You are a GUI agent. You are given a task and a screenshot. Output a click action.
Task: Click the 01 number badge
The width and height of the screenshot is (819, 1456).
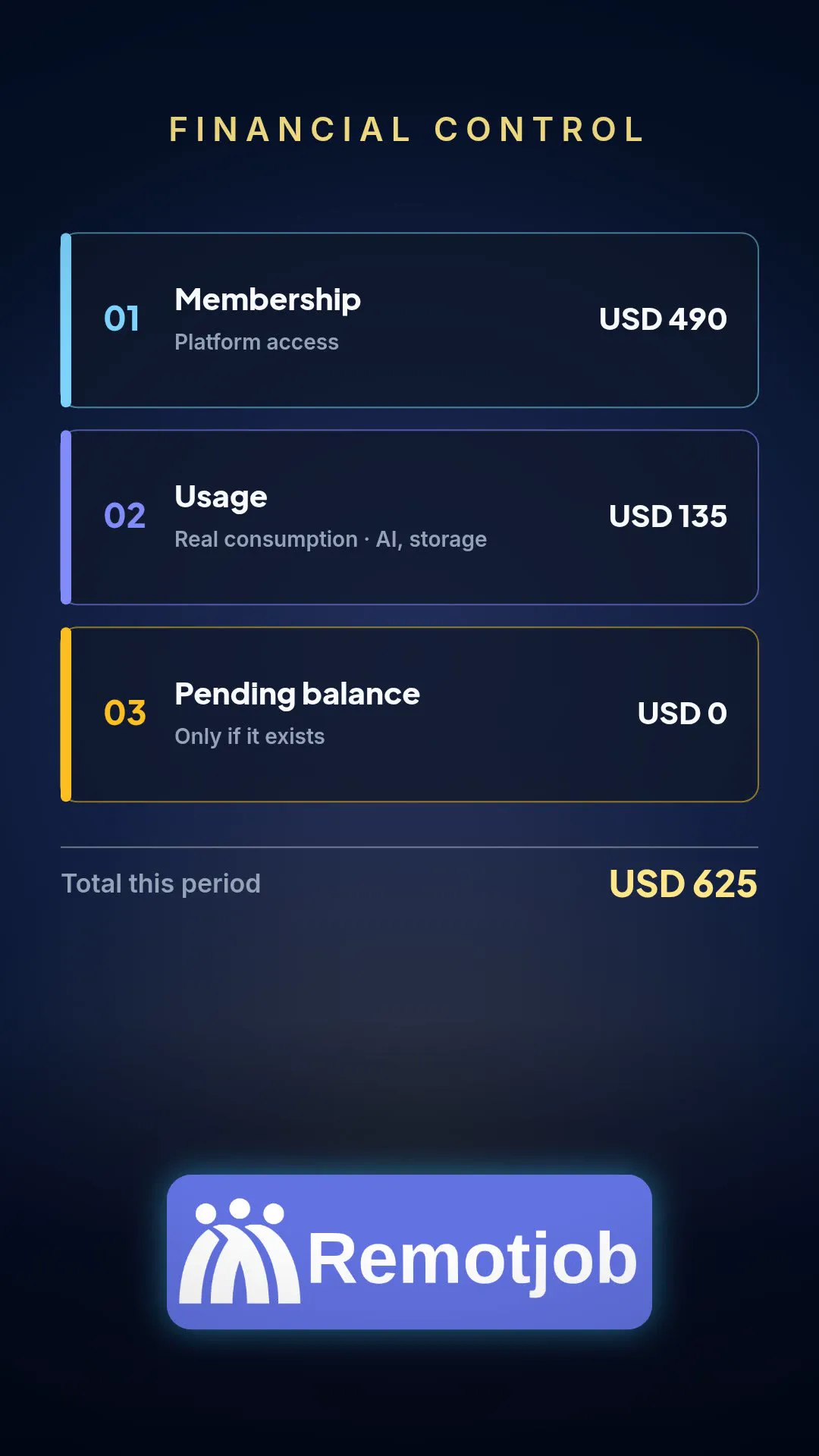pyautogui.click(x=121, y=318)
